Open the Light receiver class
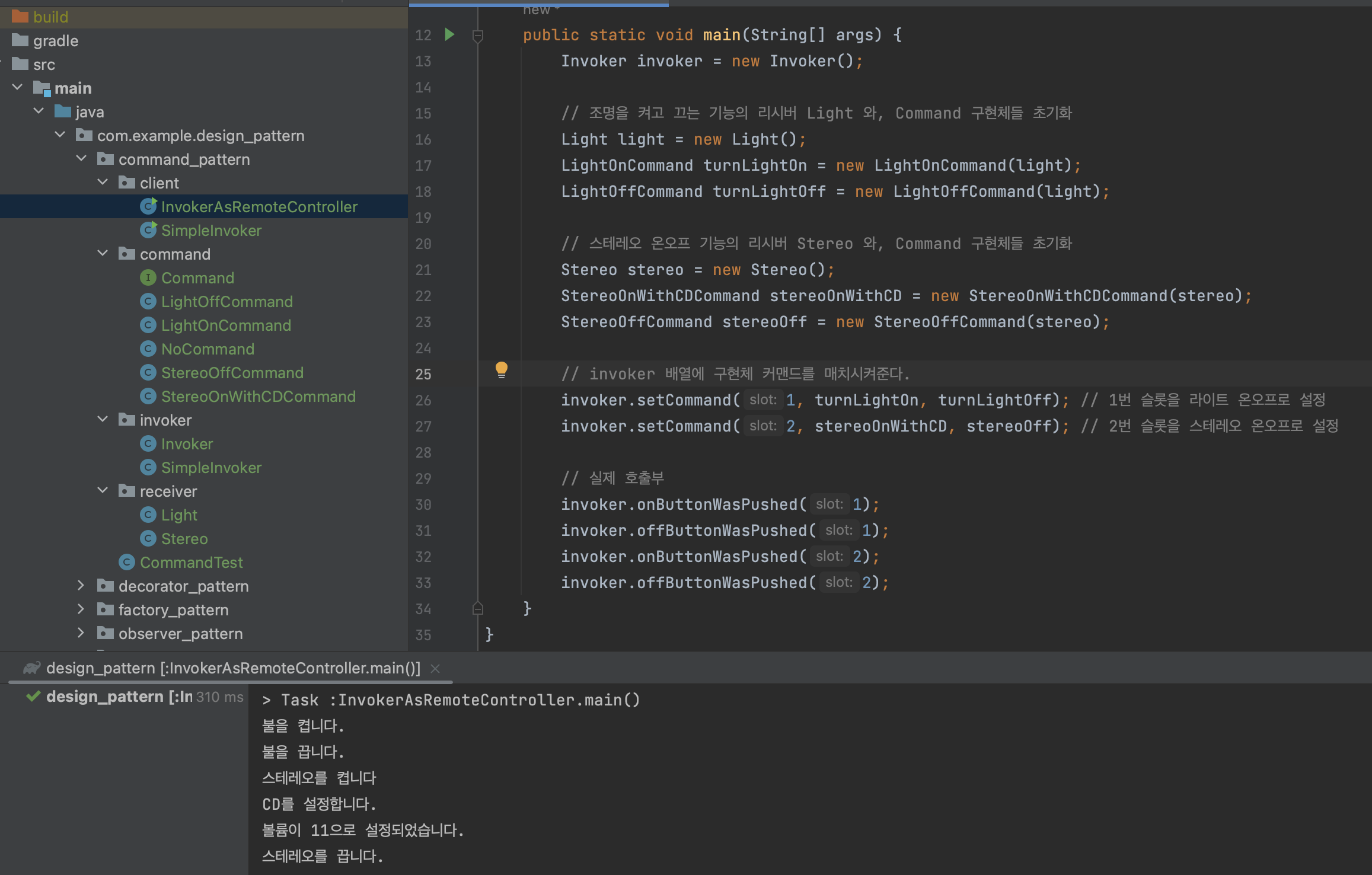 (x=179, y=515)
